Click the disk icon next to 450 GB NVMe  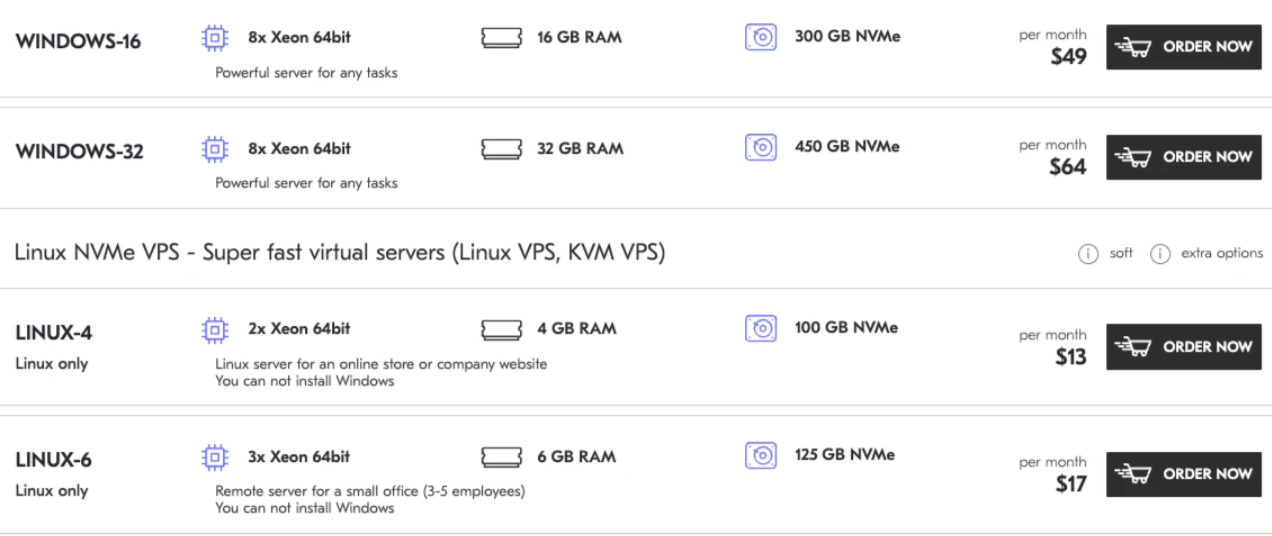761,148
